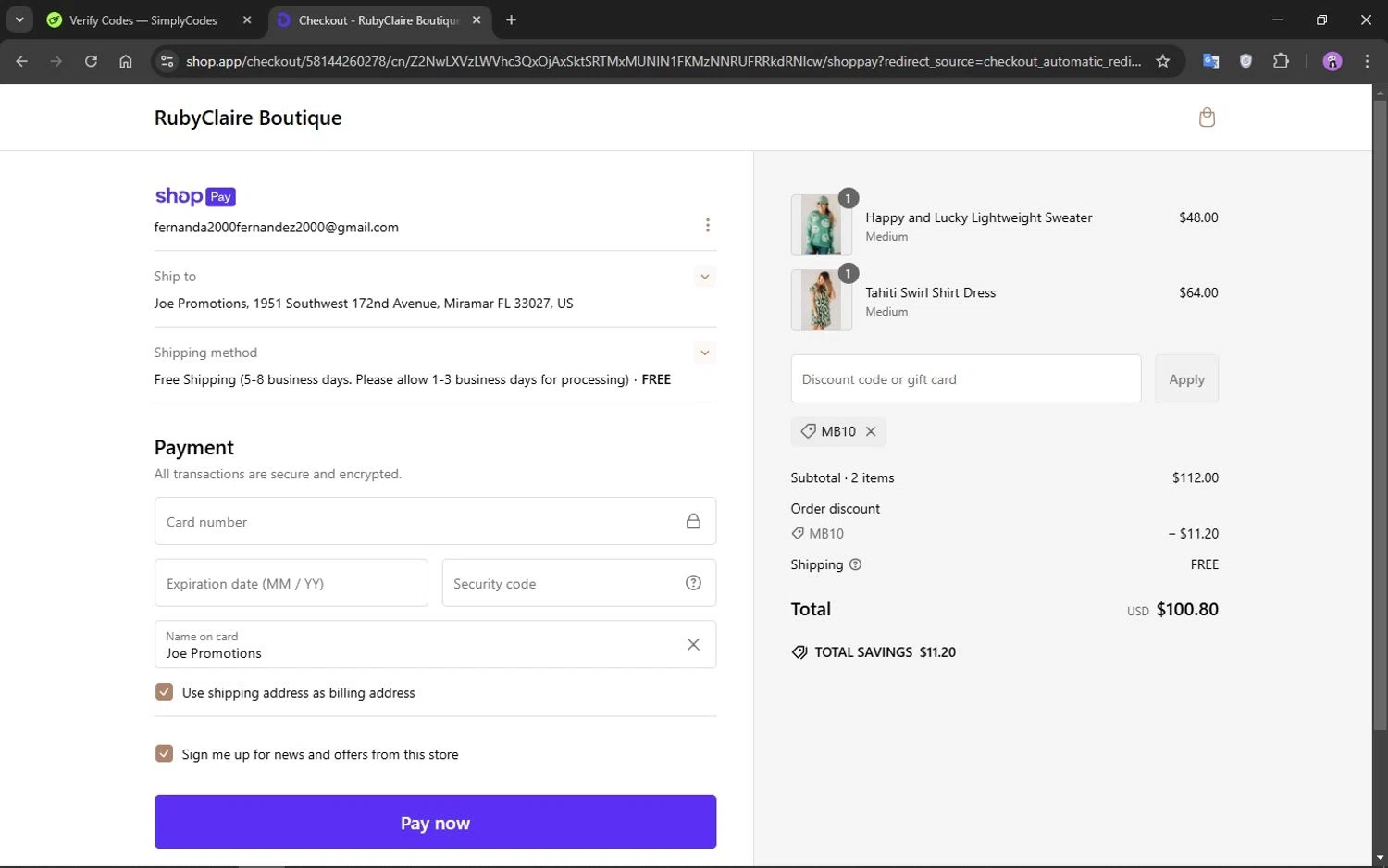Screen dimensions: 1388x868
Task: Close the Checkout RubyClaire Boutique tab
Action: pyautogui.click(x=477, y=19)
